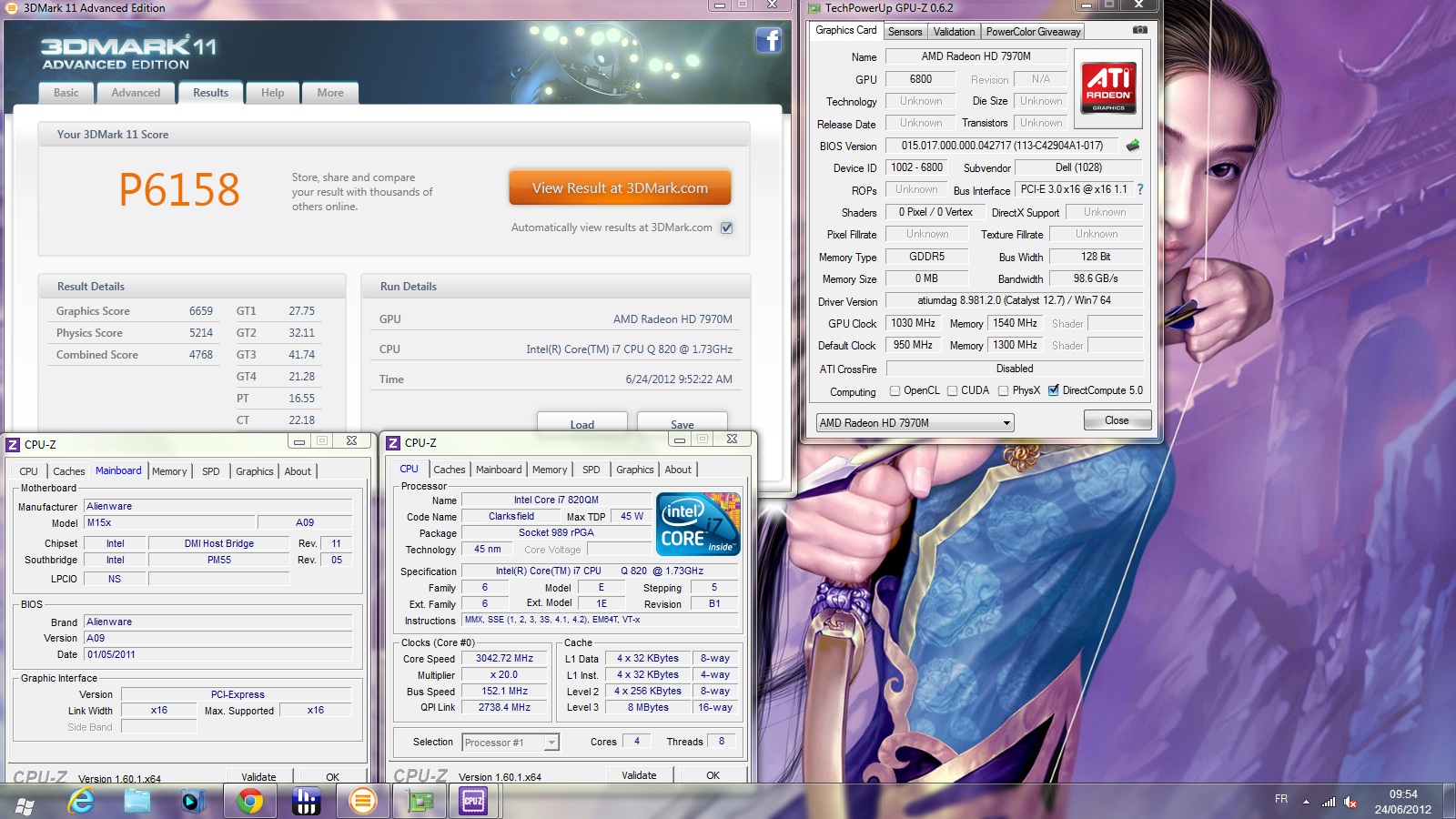The width and height of the screenshot is (1456, 819).
Task: Switch to the Basic tab in 3DMark
Action: click(x=66, y=93)
